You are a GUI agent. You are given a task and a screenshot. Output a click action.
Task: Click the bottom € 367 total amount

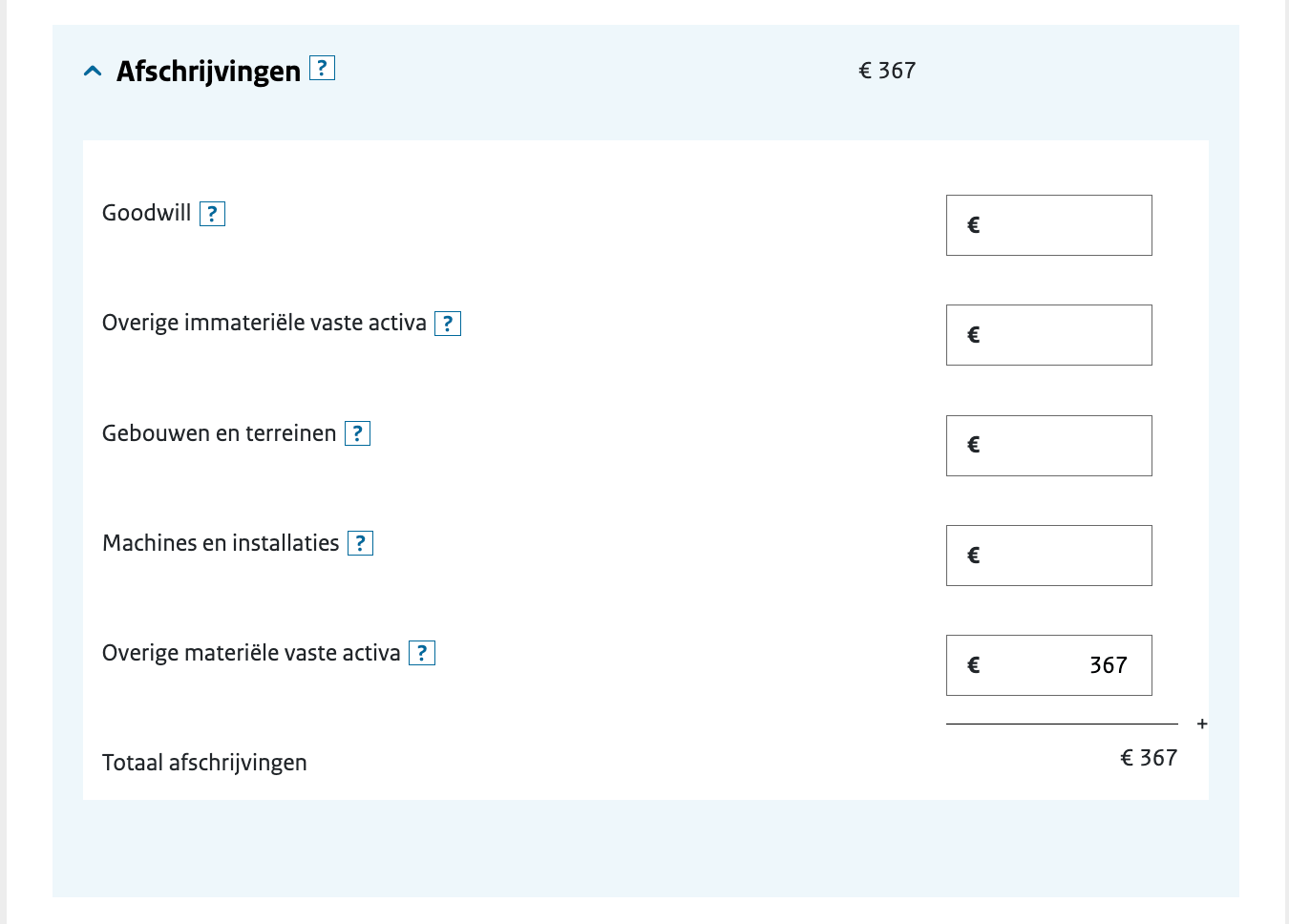tap(1149, 758)
